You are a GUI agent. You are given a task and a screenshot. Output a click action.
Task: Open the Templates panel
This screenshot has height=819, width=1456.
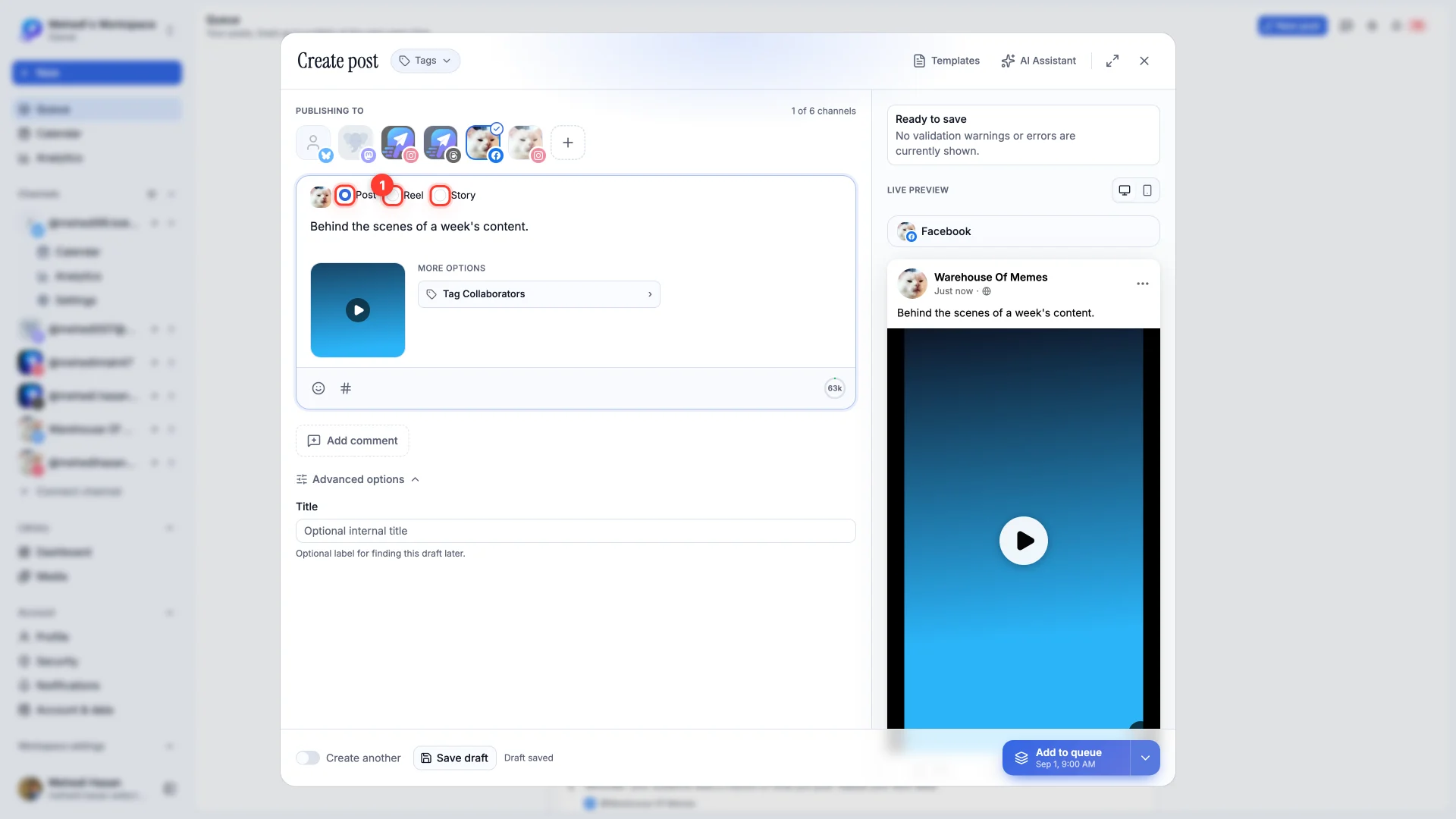point(946,61)
